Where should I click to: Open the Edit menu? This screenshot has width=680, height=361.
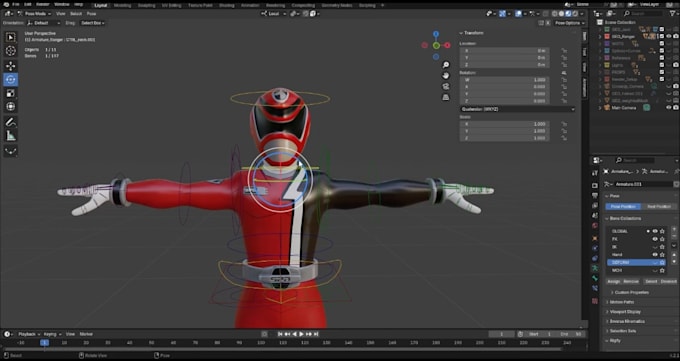point(28,5)
